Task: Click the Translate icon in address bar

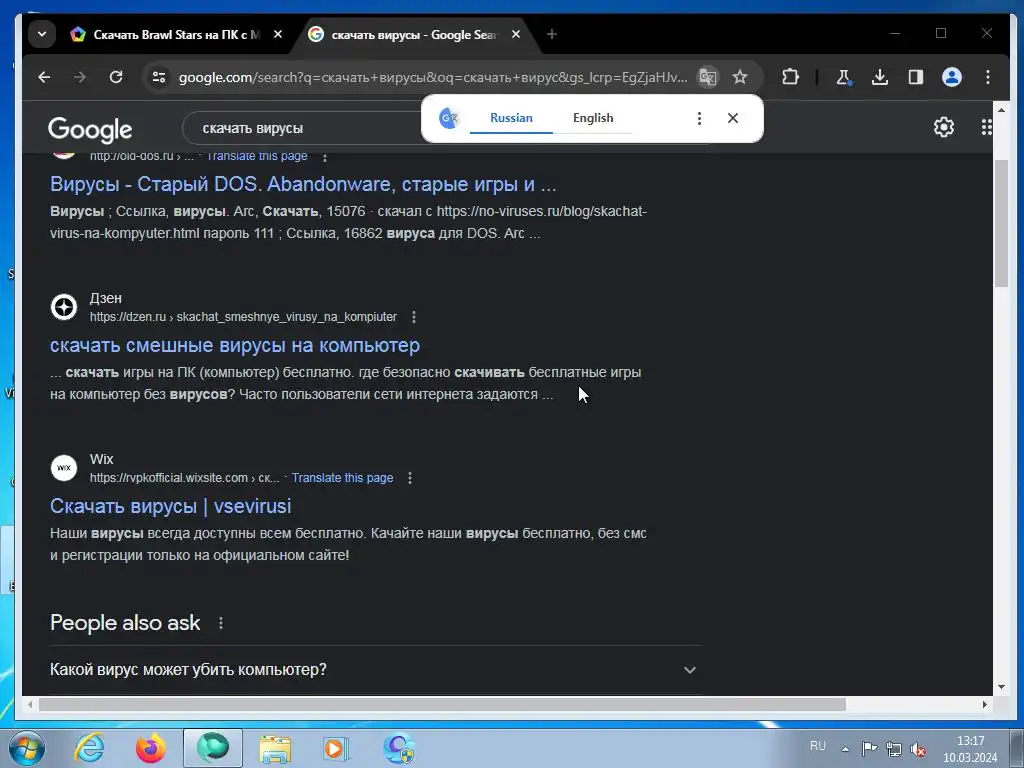Action: click(x=708, y=77)
